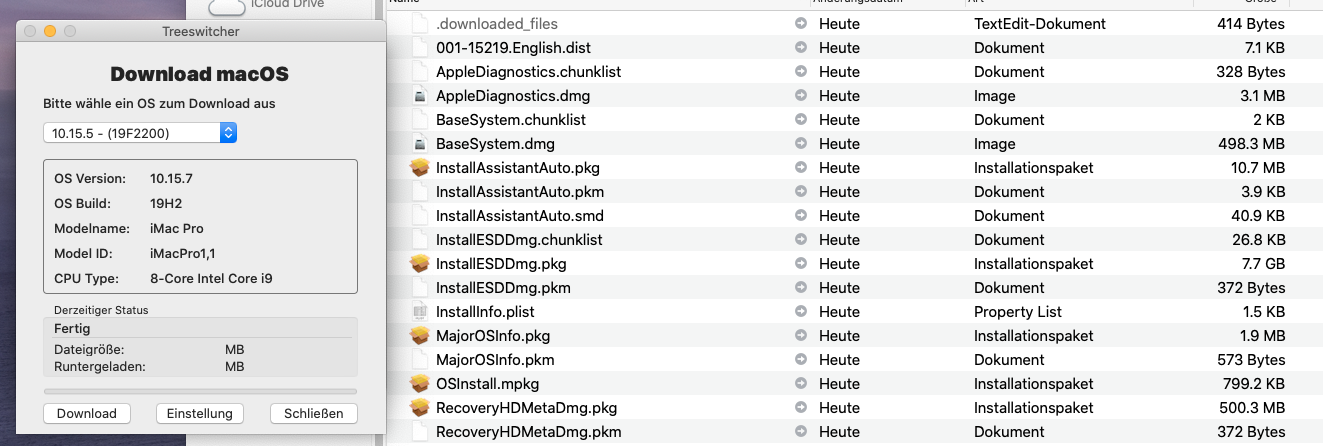Click the RecoveryHDMetaDmg.pkg package icon
This screenshot has width=1323, height=446.
point(420,408)
